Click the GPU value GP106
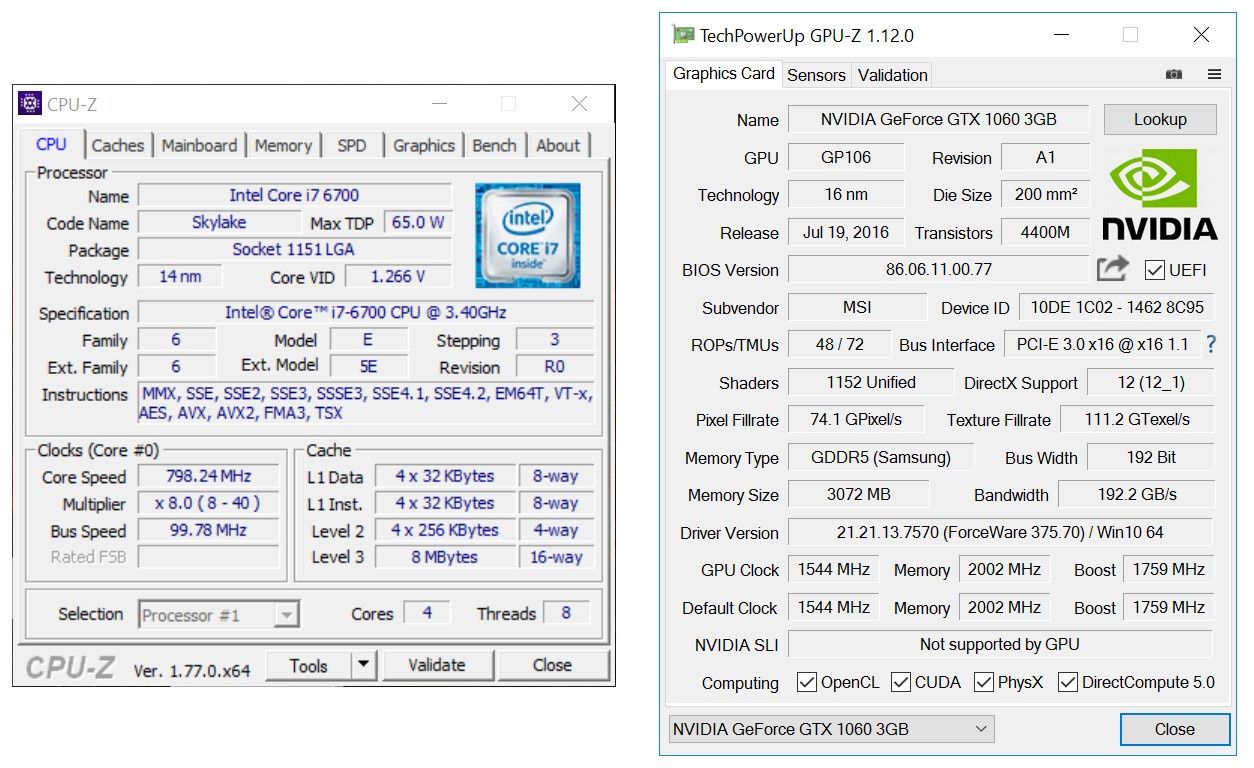 coord(846,157)
